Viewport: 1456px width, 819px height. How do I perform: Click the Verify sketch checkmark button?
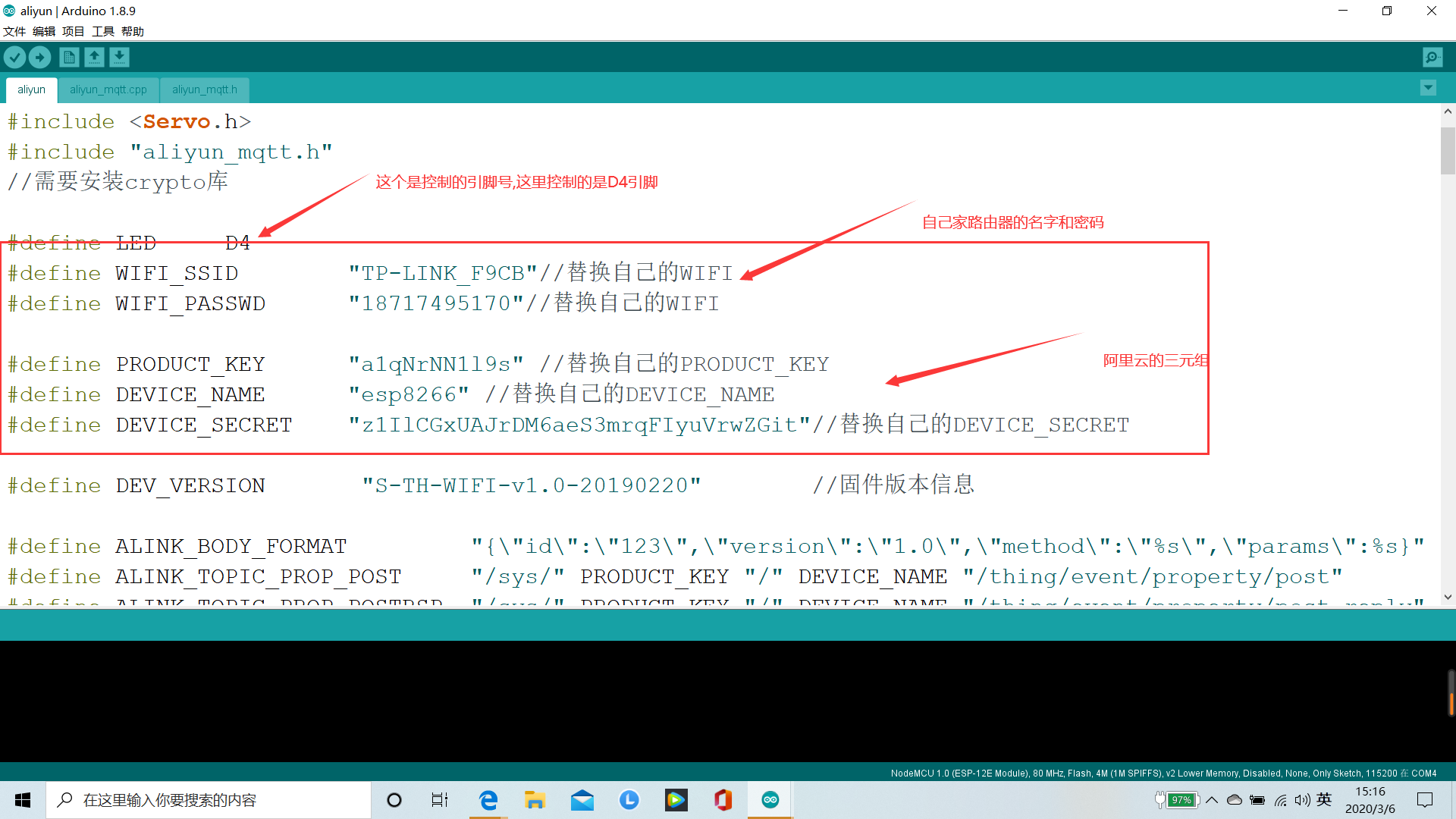pyautogui.click(x=14, y=57)
